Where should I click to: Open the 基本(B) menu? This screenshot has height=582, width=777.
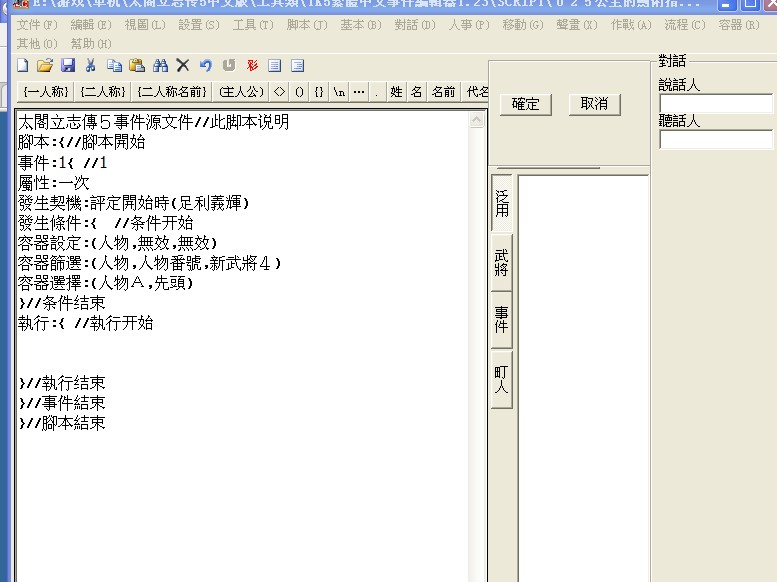point(361,25)
